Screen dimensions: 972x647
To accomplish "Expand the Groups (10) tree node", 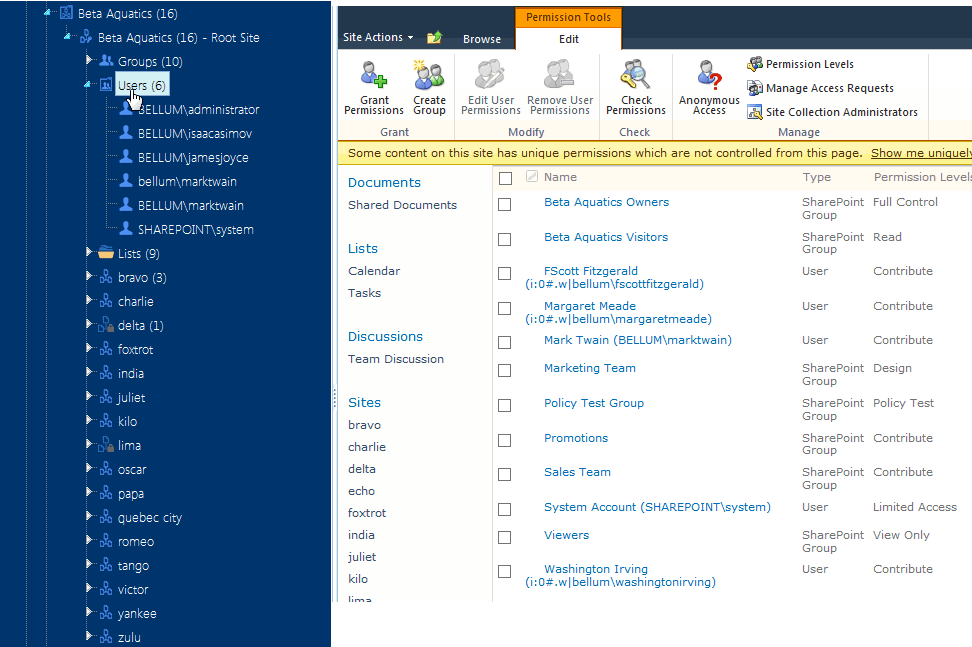I will pyautogui.click(x=89, y=61).
